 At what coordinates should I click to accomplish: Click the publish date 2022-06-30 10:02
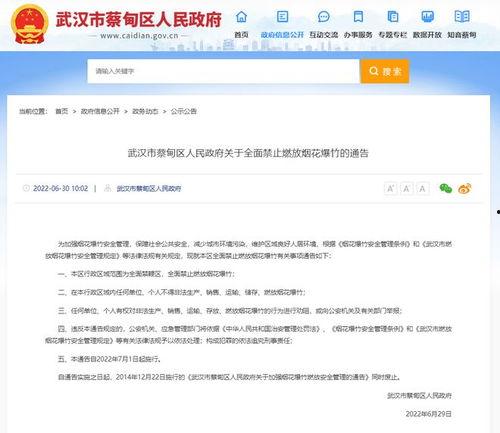point(60,188)
